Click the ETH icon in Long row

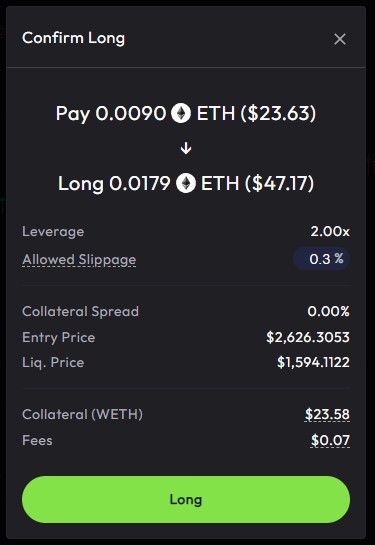pos(186,183)
